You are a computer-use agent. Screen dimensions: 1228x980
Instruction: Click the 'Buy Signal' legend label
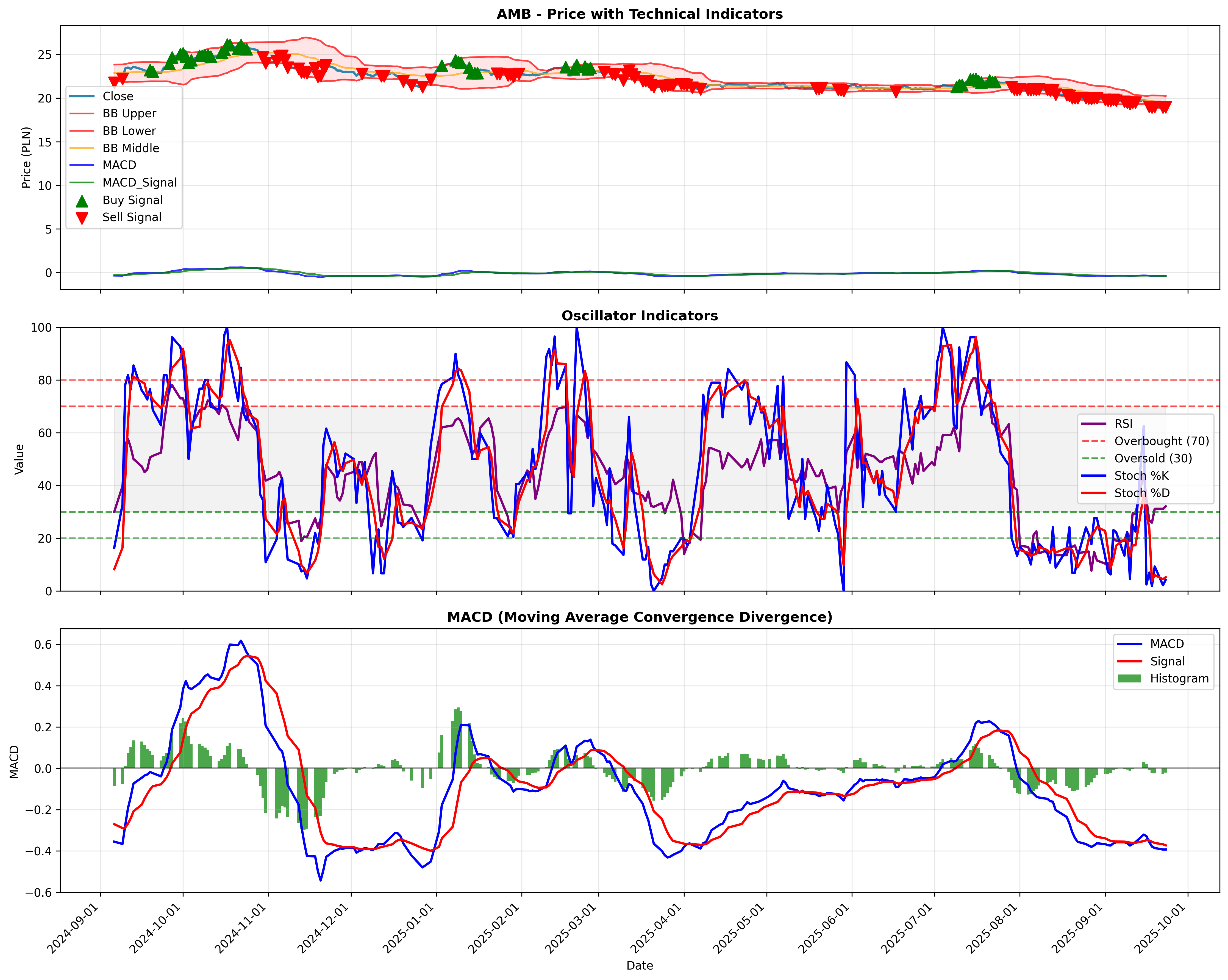133,200
